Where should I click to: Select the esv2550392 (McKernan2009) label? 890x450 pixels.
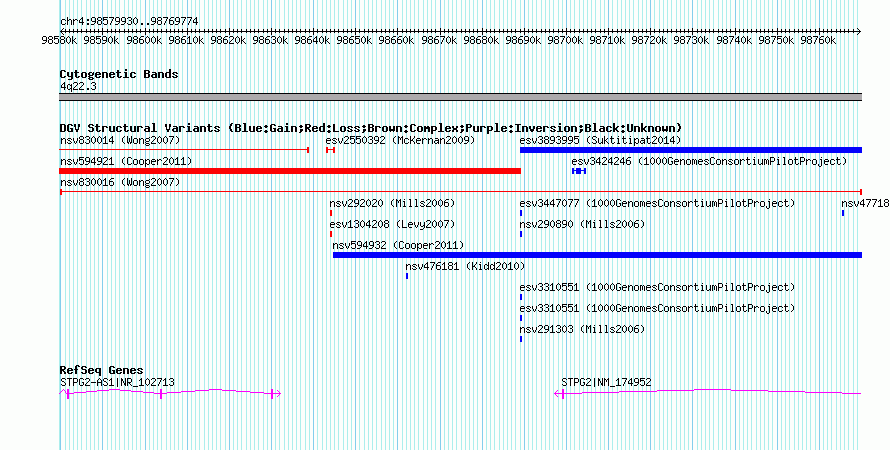(x=400, y=140)
